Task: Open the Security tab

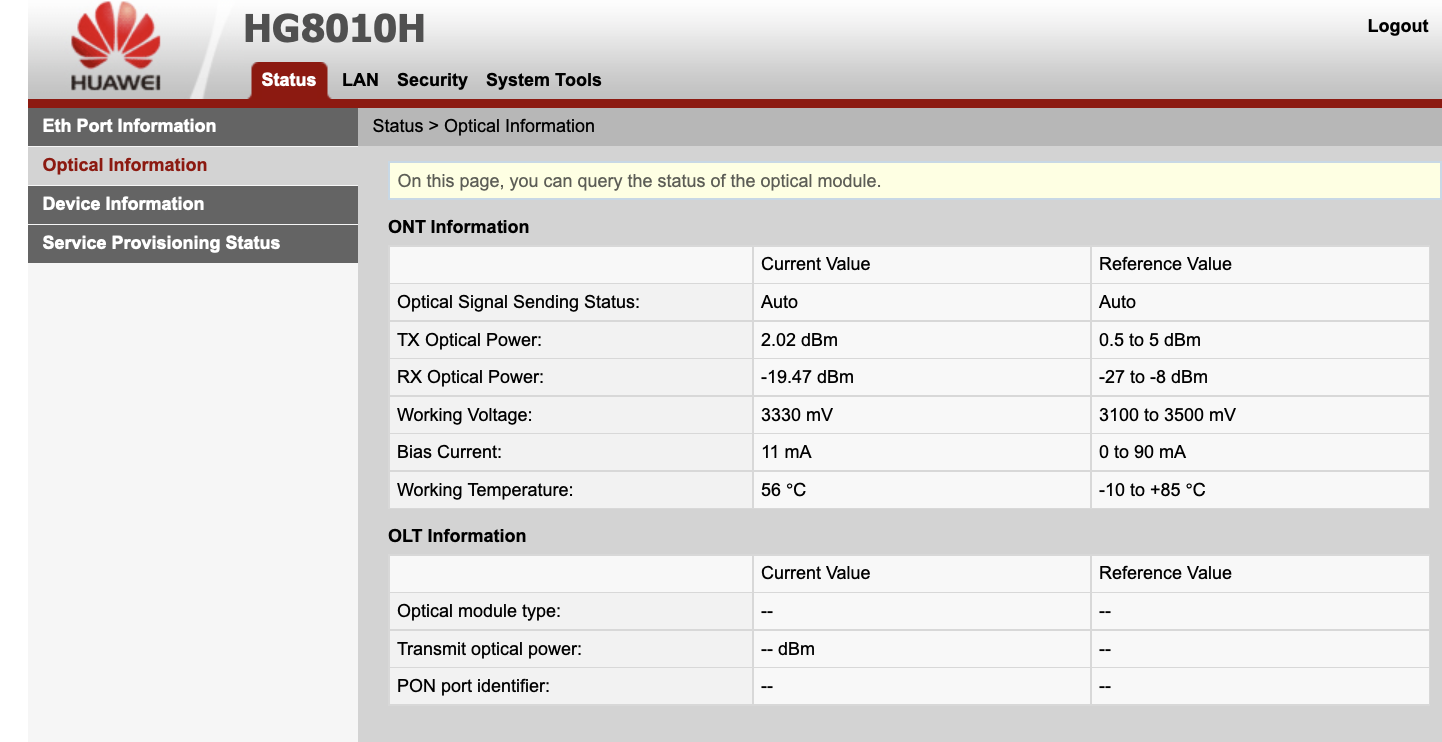Action: tap(432, 80)
